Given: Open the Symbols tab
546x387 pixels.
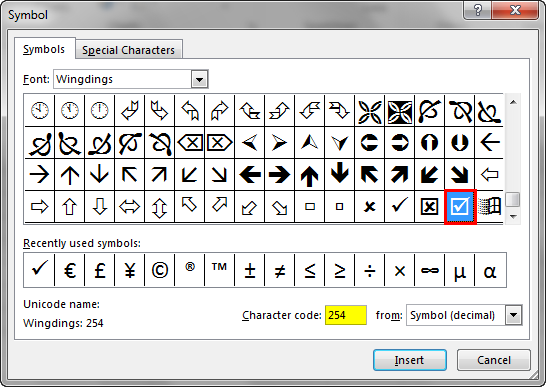Looking at the screenshot, I should tap(44, 49).
